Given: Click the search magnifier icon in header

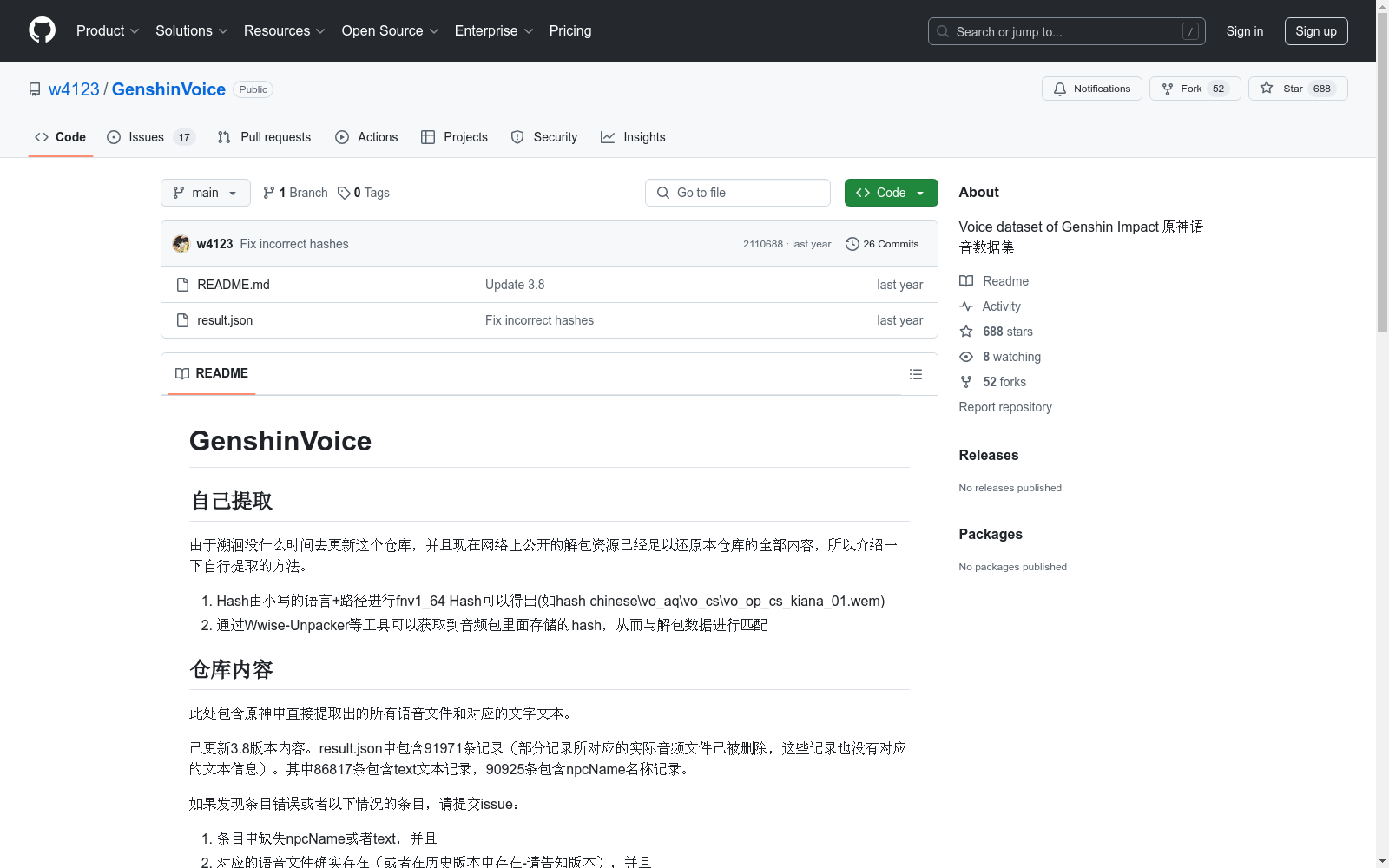Looking at the screenshot, I should pyautogui.click(x=943, y=31).
